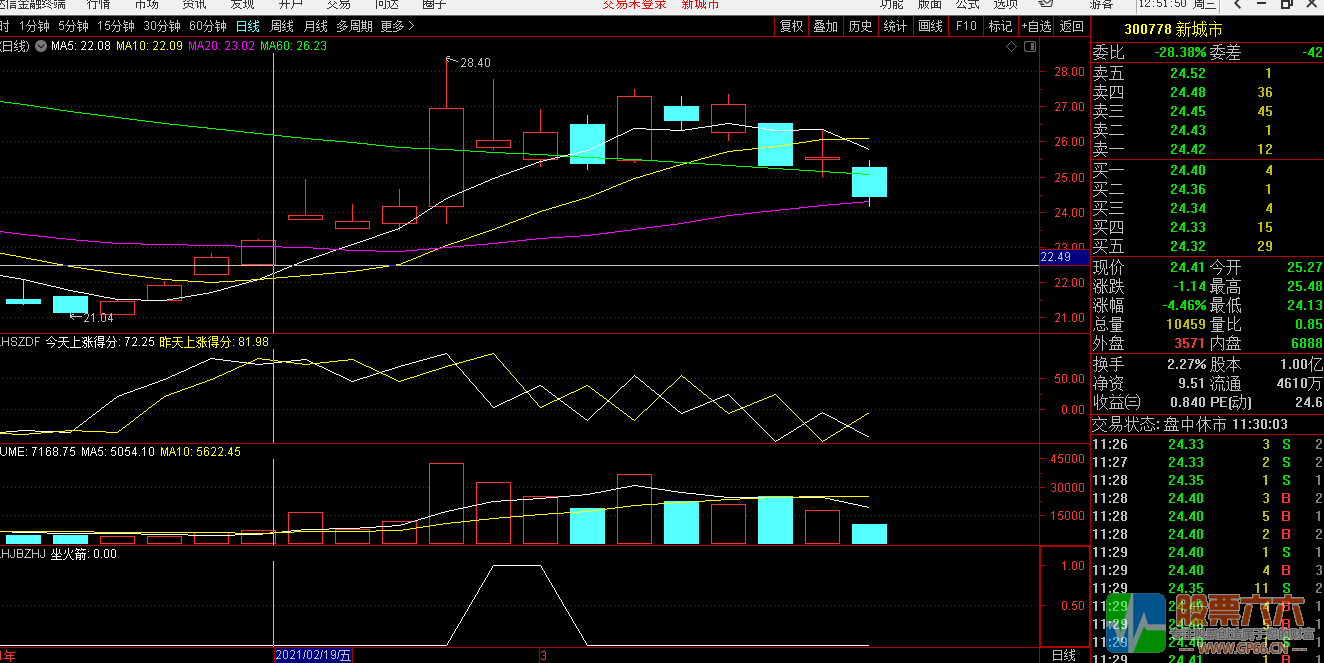Open the 公式 menu
Viewport: 1324px width, 663px height.
tap(967, 5)
